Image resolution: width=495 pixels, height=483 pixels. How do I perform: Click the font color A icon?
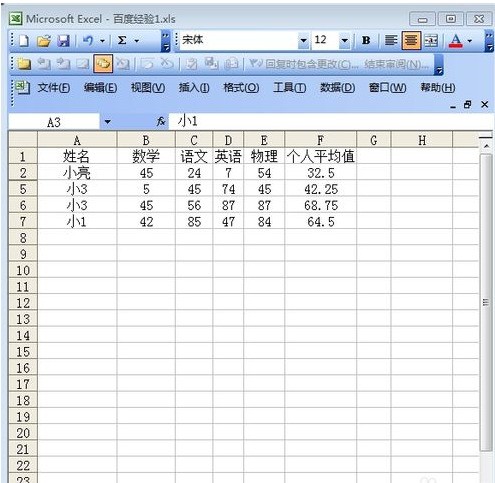click(x=456, y=41)
